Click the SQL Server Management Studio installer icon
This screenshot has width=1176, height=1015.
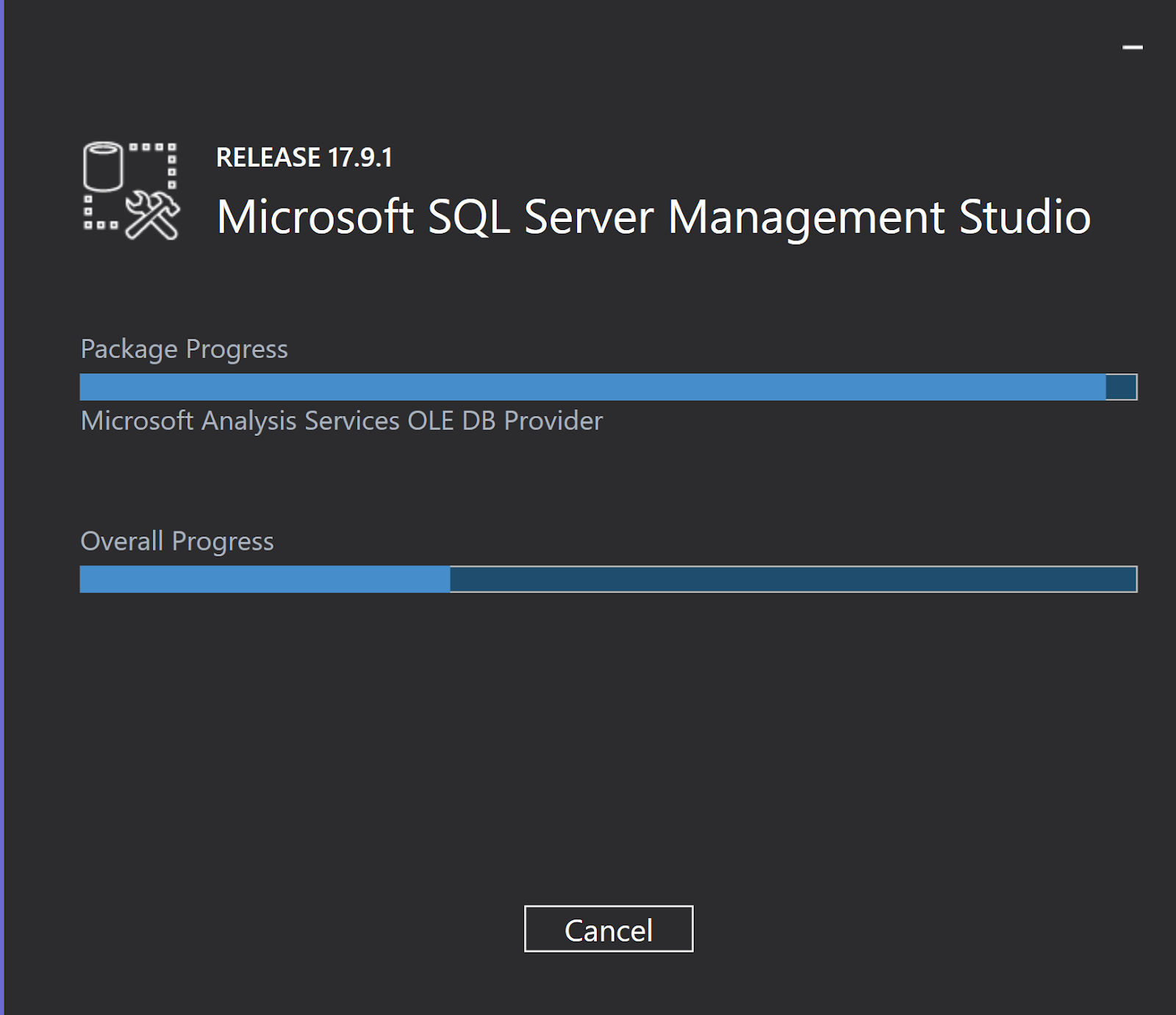tap(131, 190)
